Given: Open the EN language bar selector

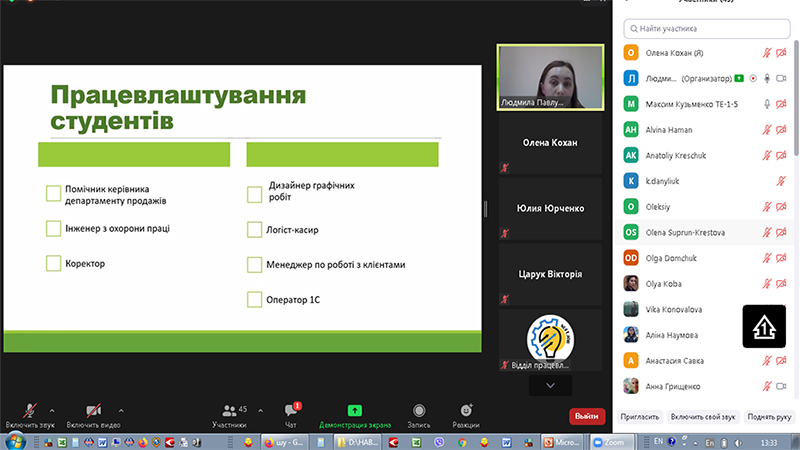Looking at the screenshot, I should tap(659, 441).
